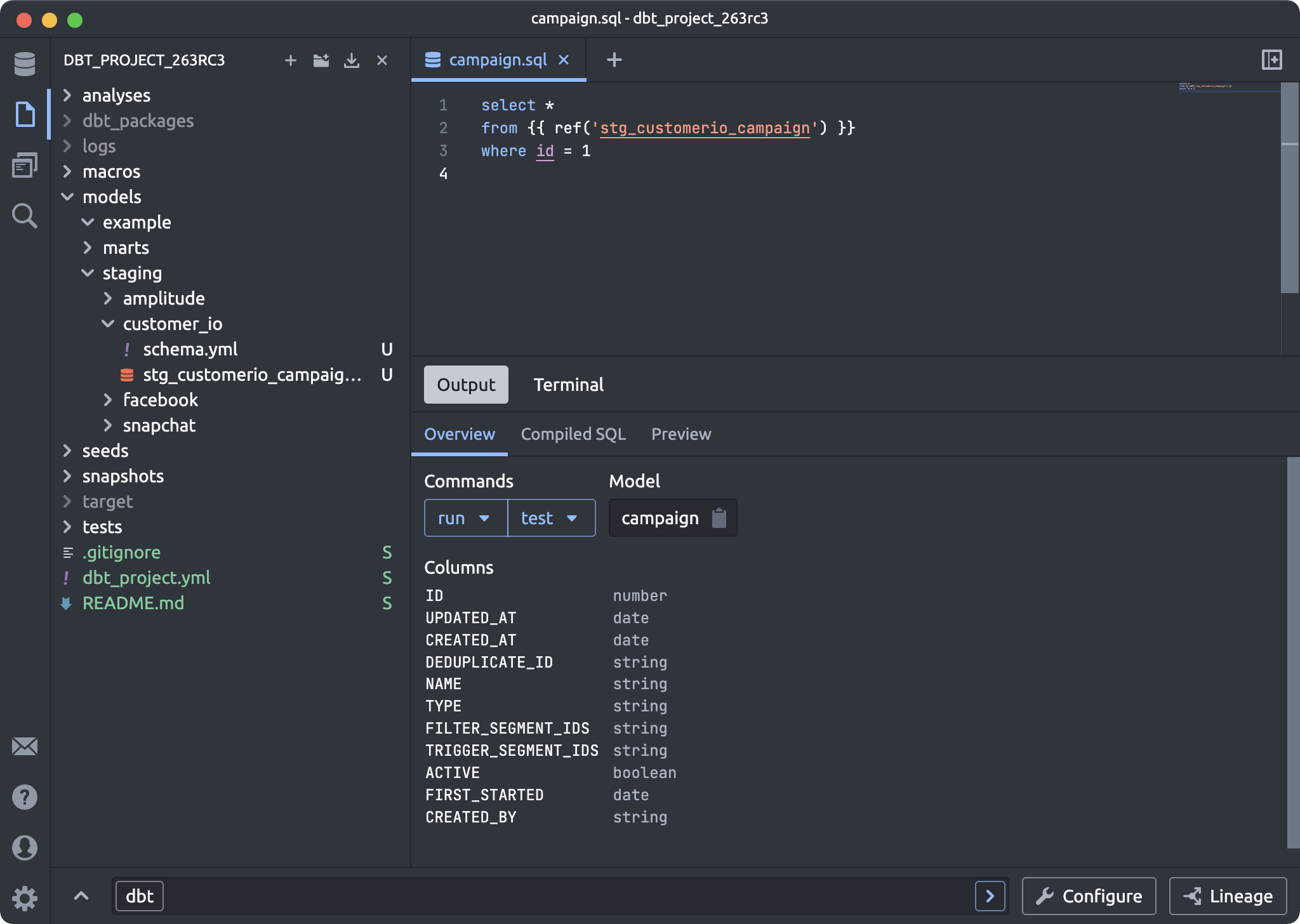Image resolution: width=1300 pixels, height=924 pixels.
Task: Click the split editor icon top right
Action: 1272,60
